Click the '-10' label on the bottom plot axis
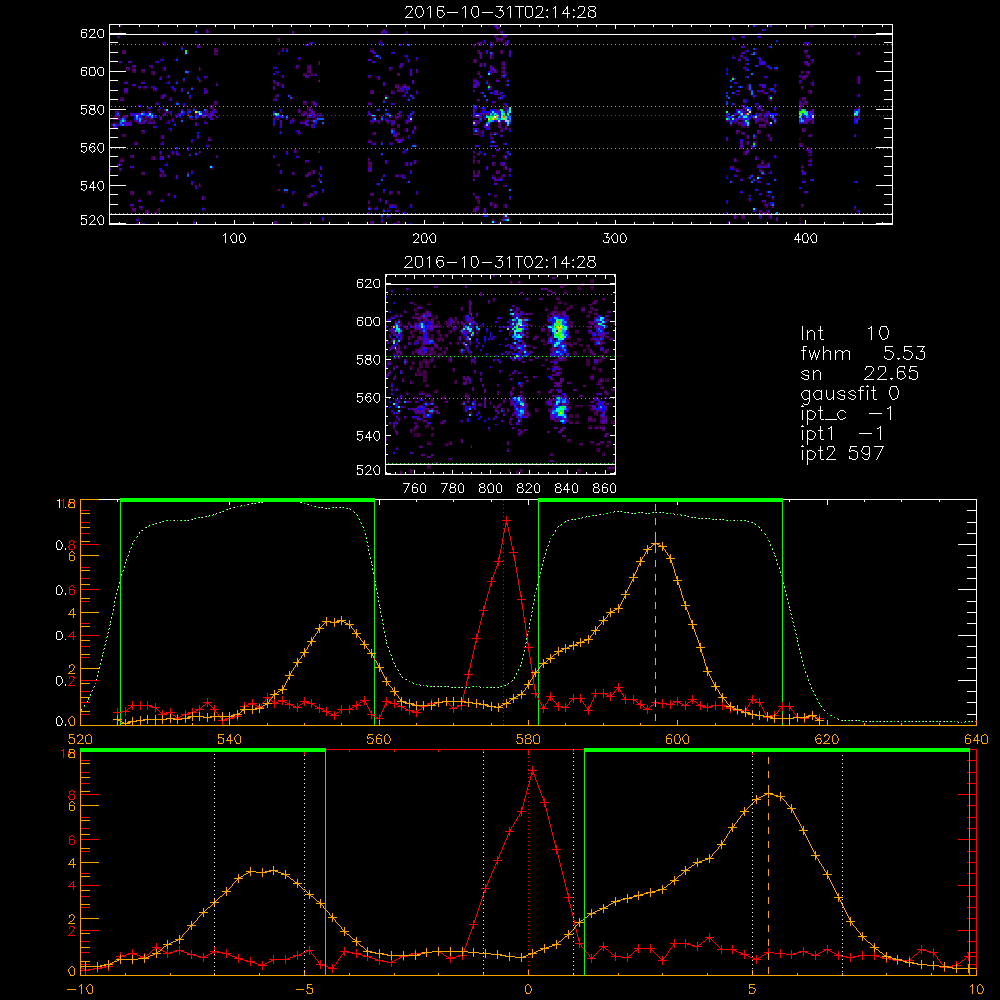The width and height of the screenshot is (1000, 1000). tap(81, 989)
